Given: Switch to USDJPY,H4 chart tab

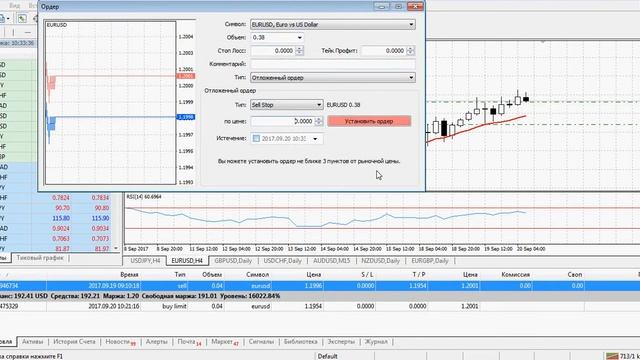Looking at the screenshot, I should (145, 260).
